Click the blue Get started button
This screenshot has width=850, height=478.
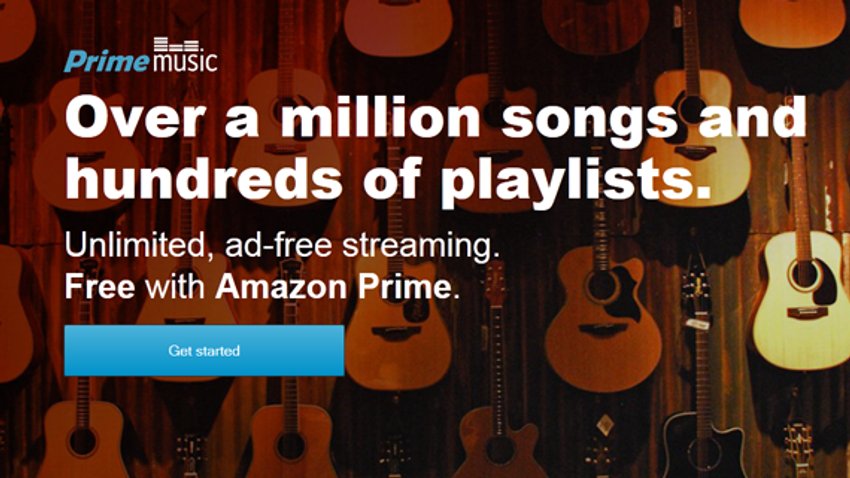204,350
